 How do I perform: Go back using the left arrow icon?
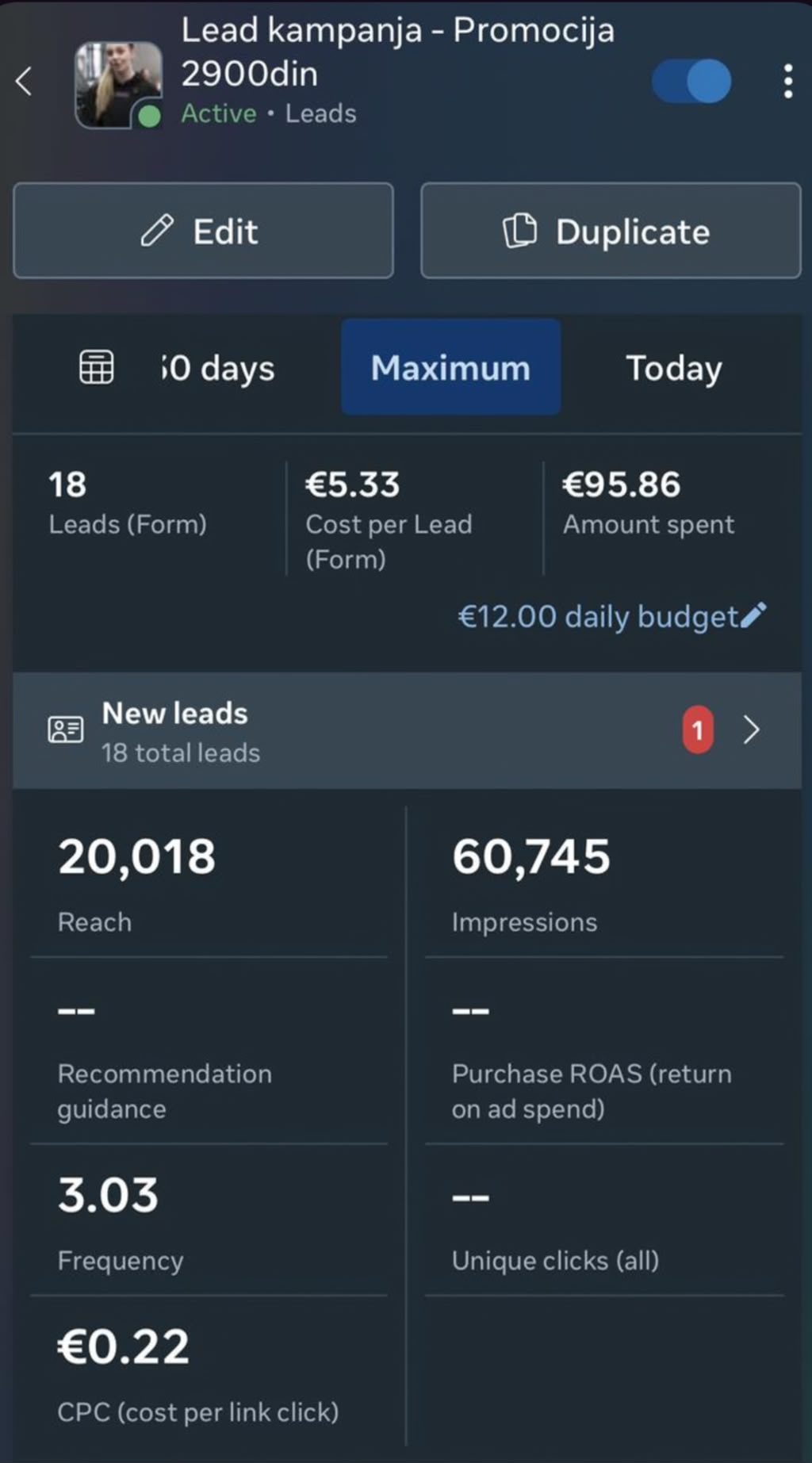(24, 81)
